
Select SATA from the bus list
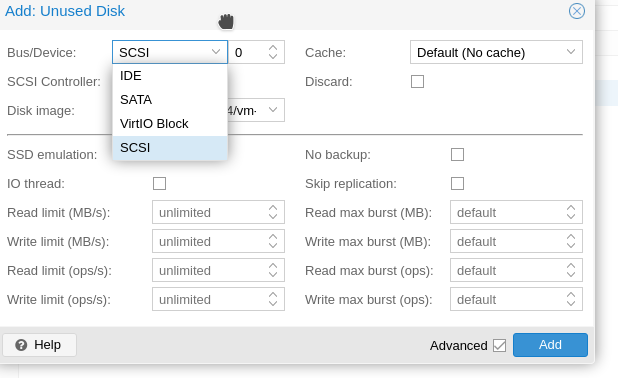click(170, 100)
